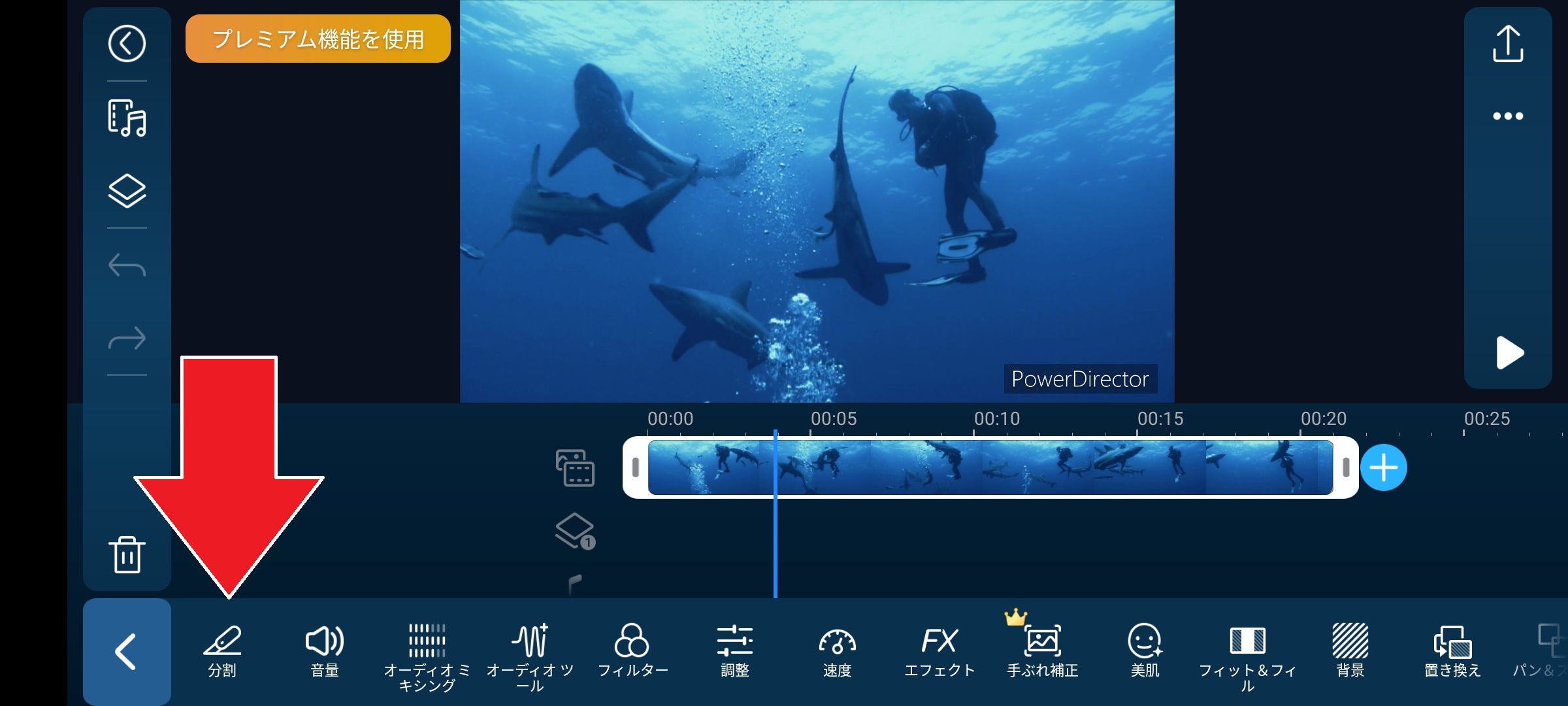Delete selected clip with trash icon
Screen dimensions: 1568x706
pos(127,555)
